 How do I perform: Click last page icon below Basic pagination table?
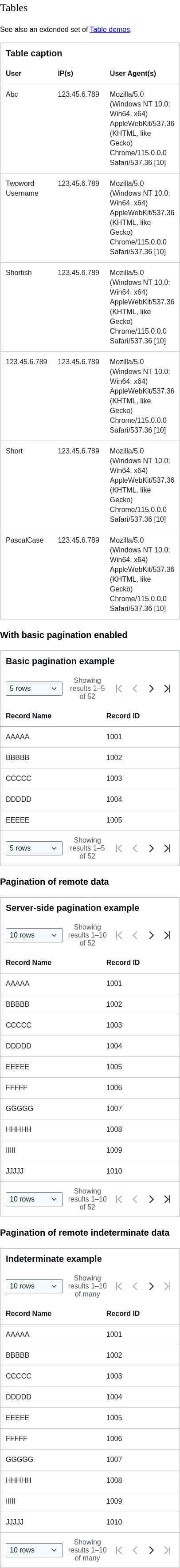pyautogui.click(x=167, y=848)
